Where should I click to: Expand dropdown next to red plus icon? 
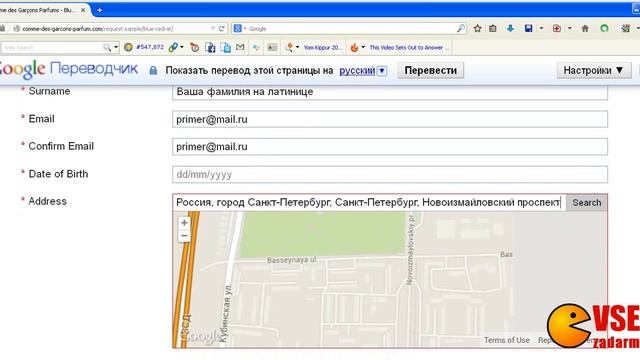click(569, 28)
